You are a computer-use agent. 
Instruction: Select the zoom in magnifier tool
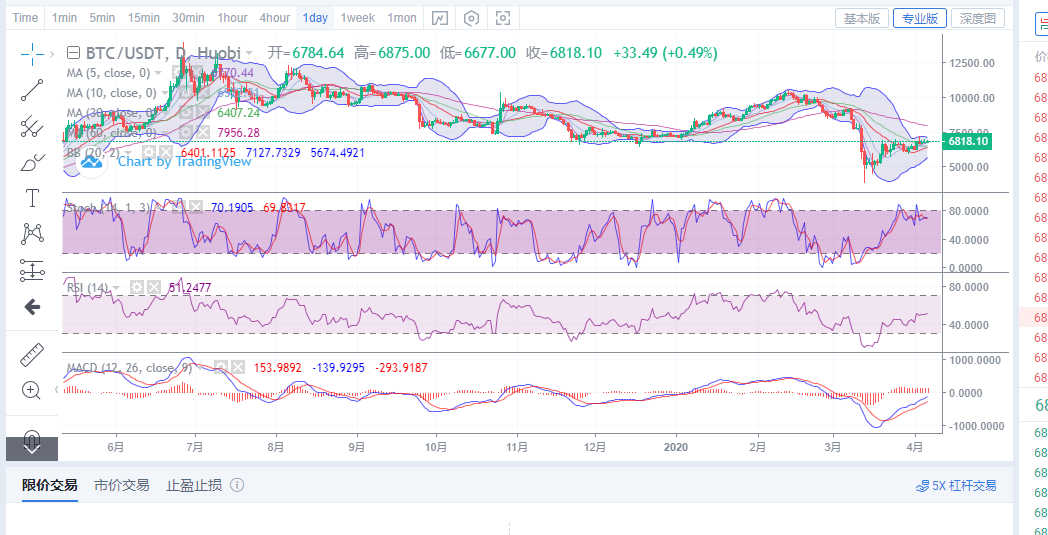(31, 390)
